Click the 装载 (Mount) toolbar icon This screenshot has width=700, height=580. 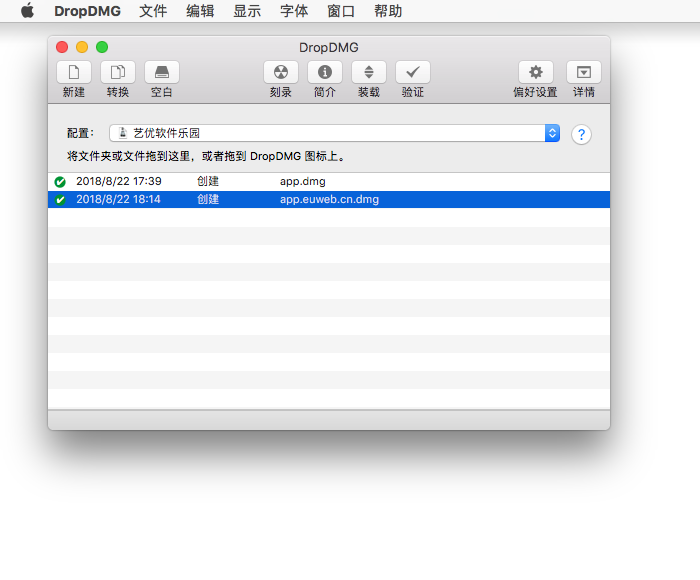(x=369, y=72)
